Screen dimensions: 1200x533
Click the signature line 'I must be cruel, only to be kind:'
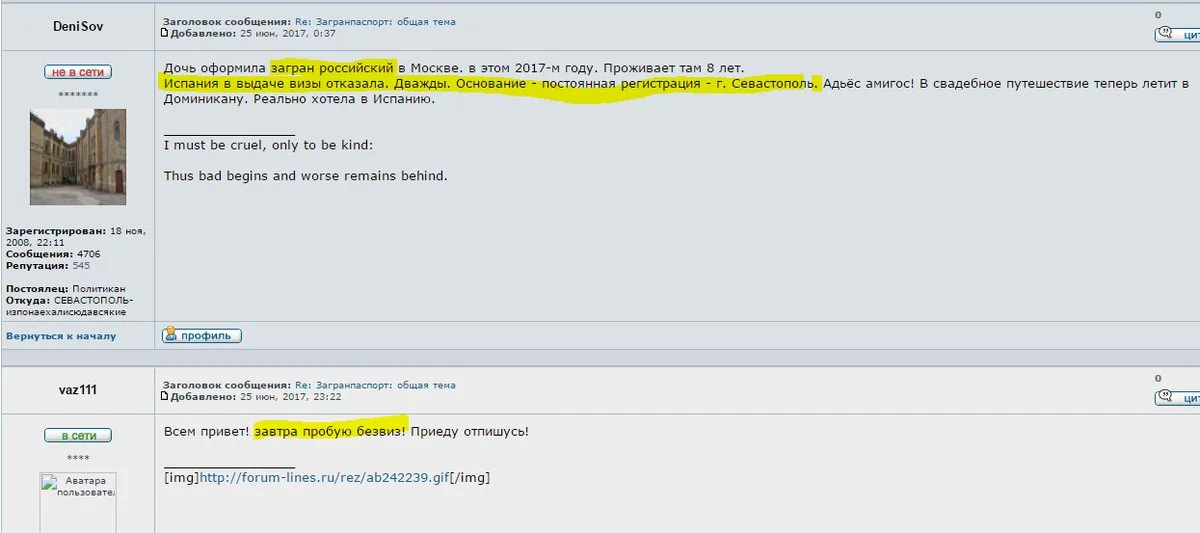[268, 145]
